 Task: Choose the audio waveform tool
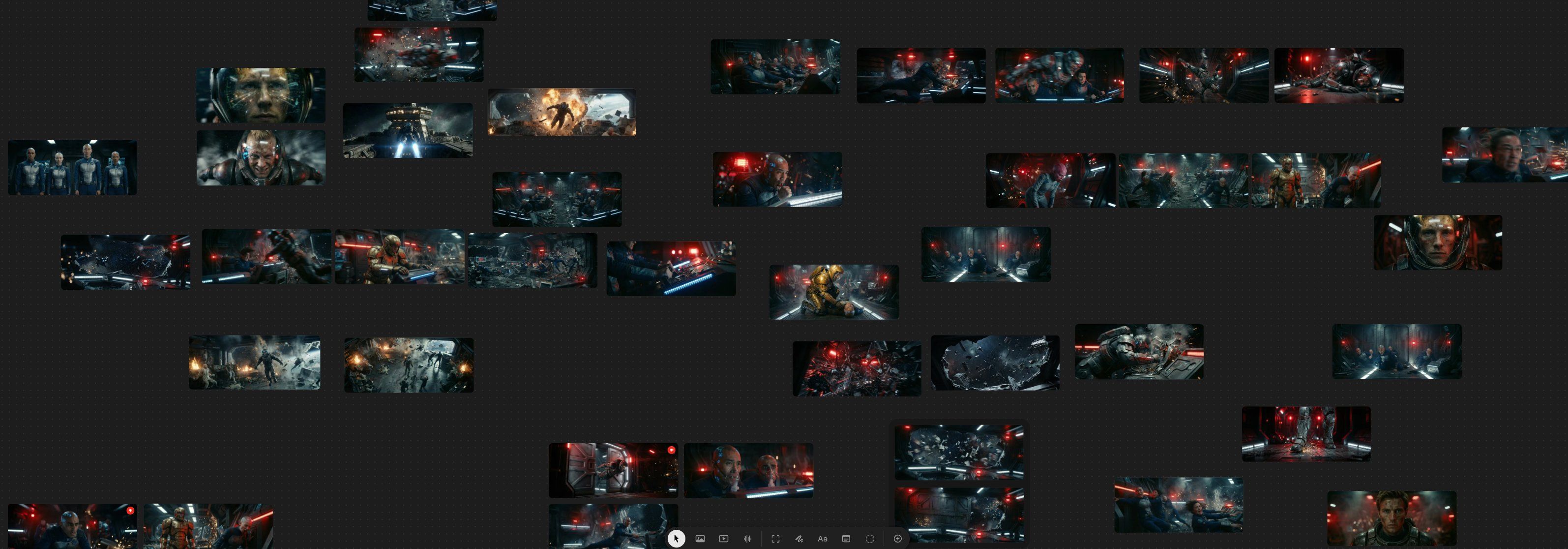[747, 539]
